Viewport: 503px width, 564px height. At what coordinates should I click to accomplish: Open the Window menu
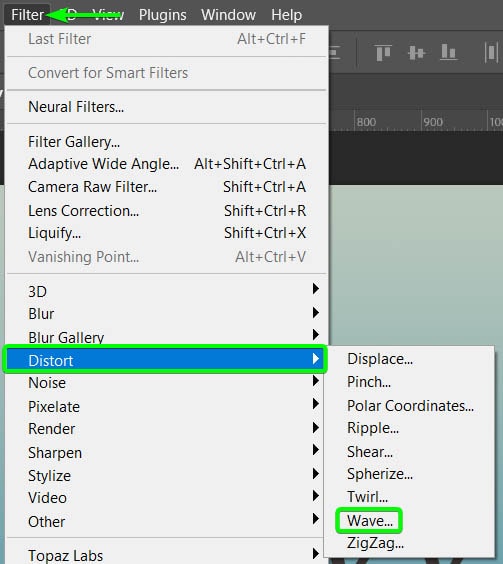[228, 15]
